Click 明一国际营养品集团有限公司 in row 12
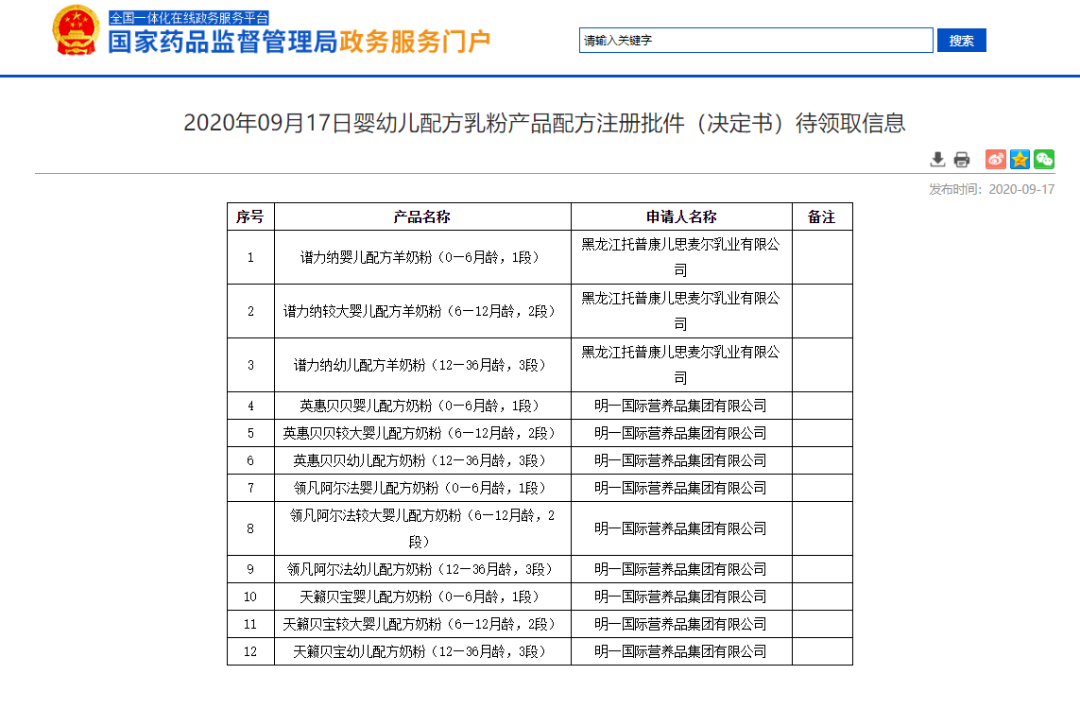This screenshot has height=709, width=1080. pos(681,651)
